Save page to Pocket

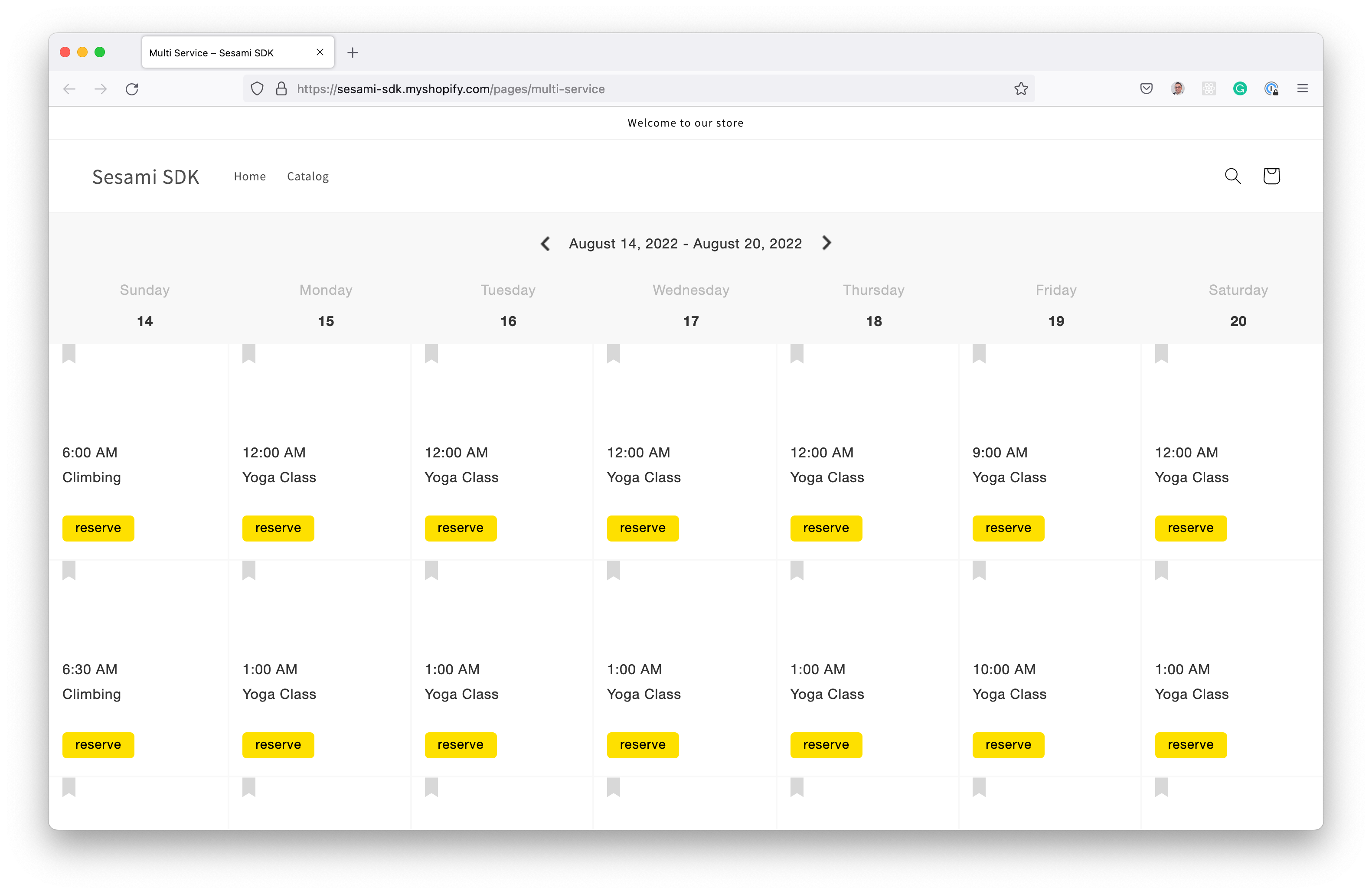(1146, 88)
